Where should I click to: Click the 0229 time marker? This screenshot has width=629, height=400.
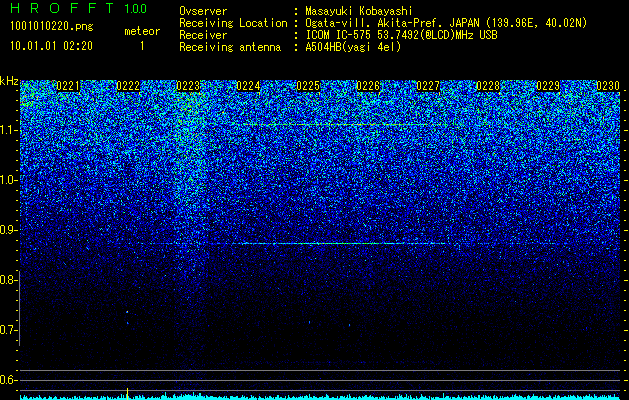click(548, 86)
